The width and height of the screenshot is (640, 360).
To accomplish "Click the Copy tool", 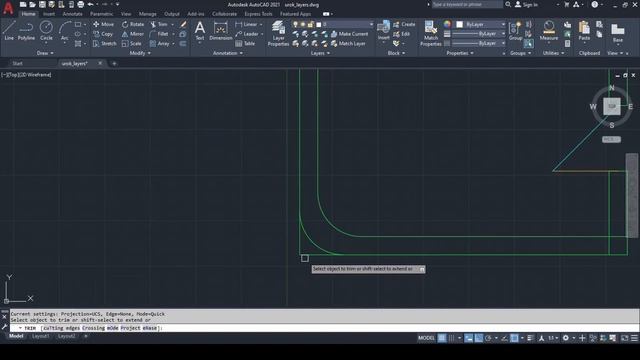I will (x=103, y=34).
